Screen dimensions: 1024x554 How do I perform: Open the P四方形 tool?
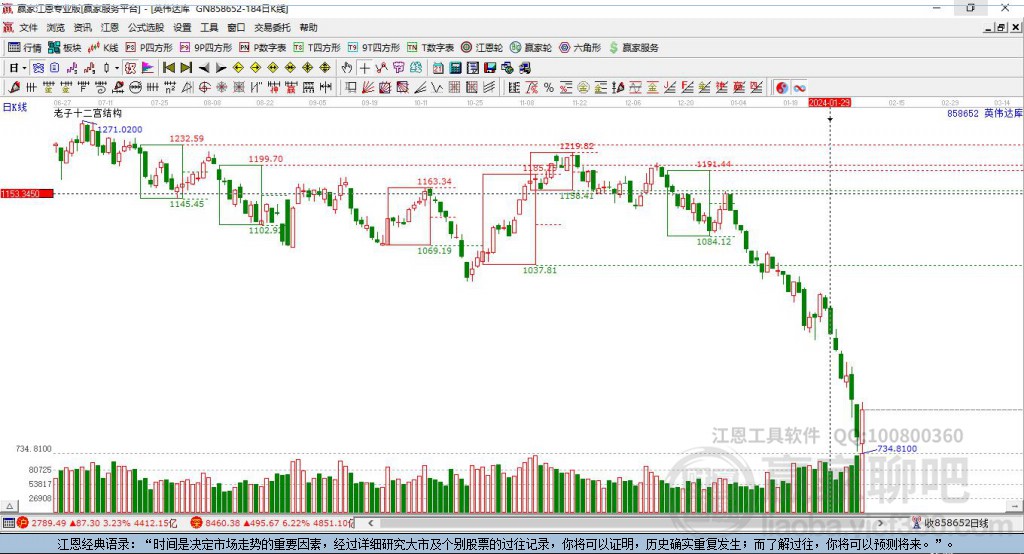tap(149, 48)
